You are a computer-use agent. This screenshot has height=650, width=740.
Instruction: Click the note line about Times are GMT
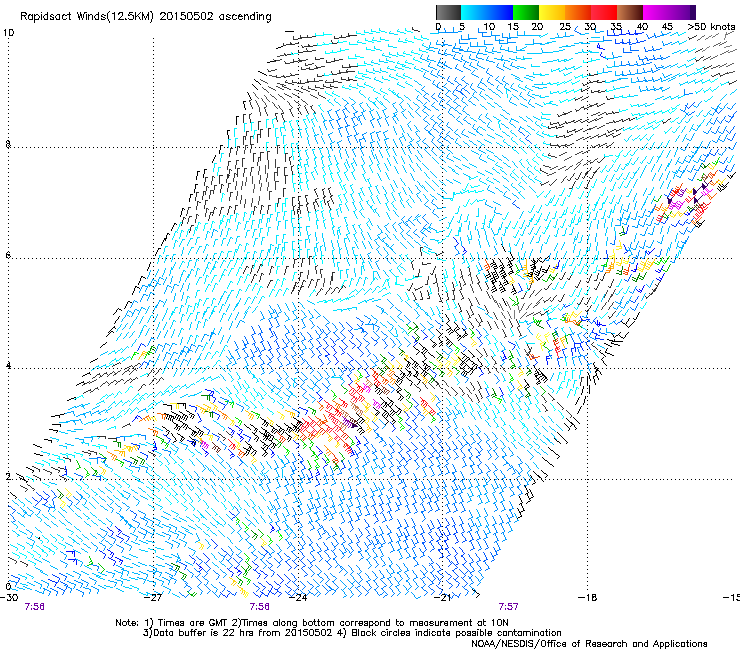point(312,623)
